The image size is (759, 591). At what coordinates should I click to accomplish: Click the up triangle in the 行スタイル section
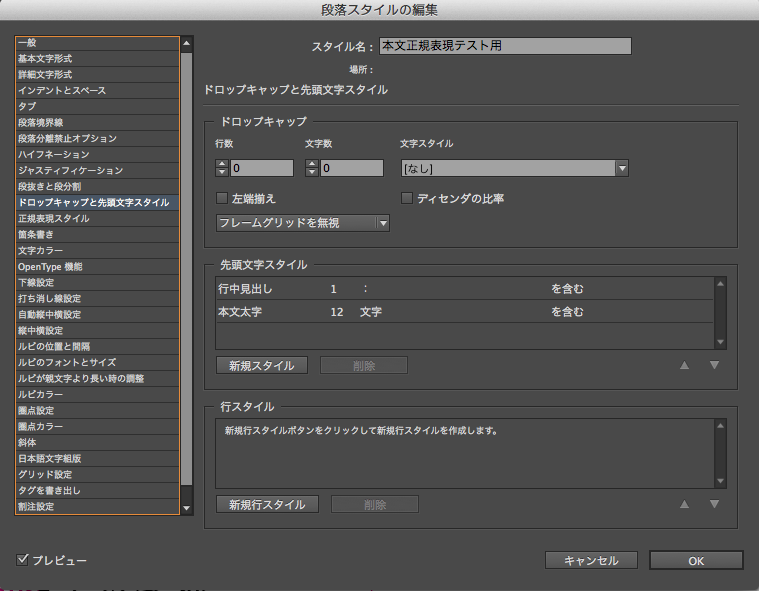pos(684,504)
